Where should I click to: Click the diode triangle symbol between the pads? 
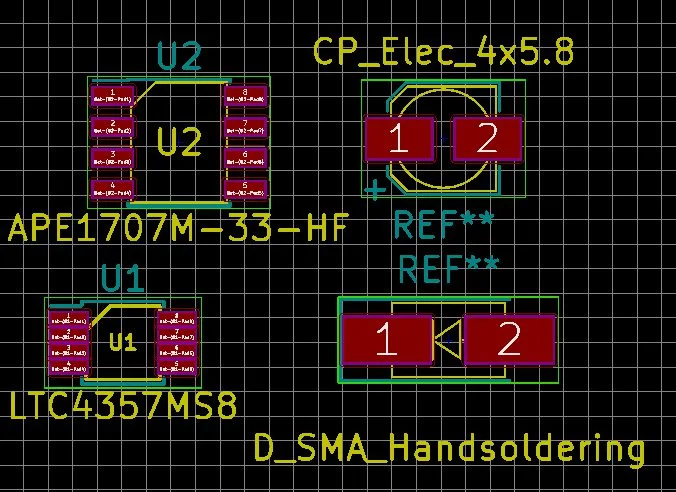click(448, 340)
